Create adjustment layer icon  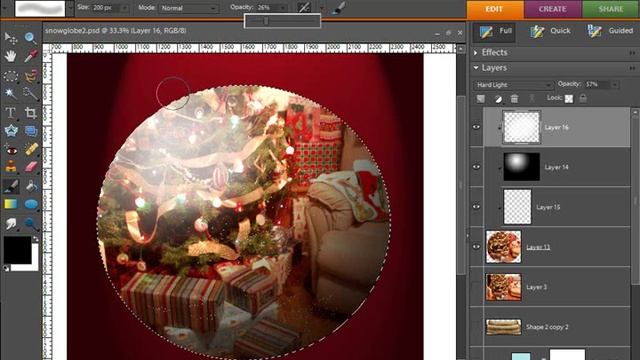pos(498,98)
